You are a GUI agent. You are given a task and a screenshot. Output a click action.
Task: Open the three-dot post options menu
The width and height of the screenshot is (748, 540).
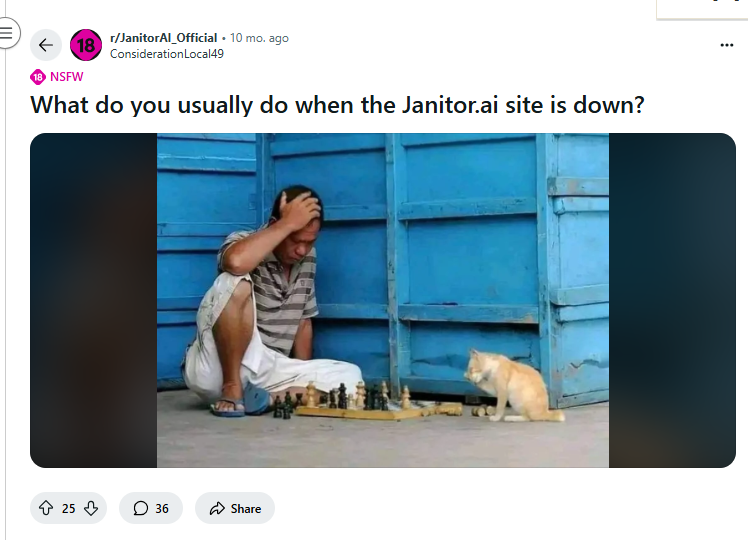tap(727, 45)
